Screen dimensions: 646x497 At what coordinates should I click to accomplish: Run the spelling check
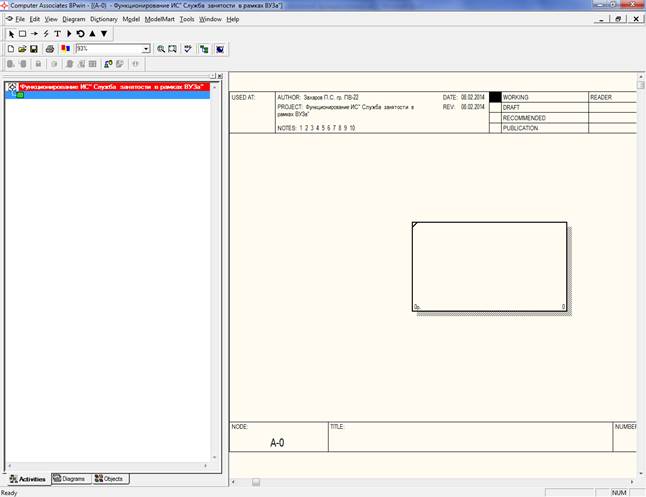(188, 49)
